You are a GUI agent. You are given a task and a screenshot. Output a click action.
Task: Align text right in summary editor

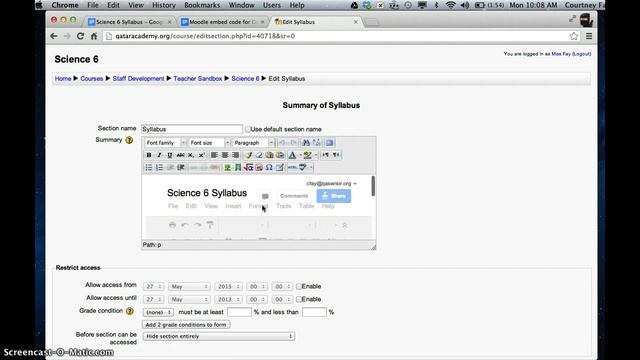tap(235, 155)
